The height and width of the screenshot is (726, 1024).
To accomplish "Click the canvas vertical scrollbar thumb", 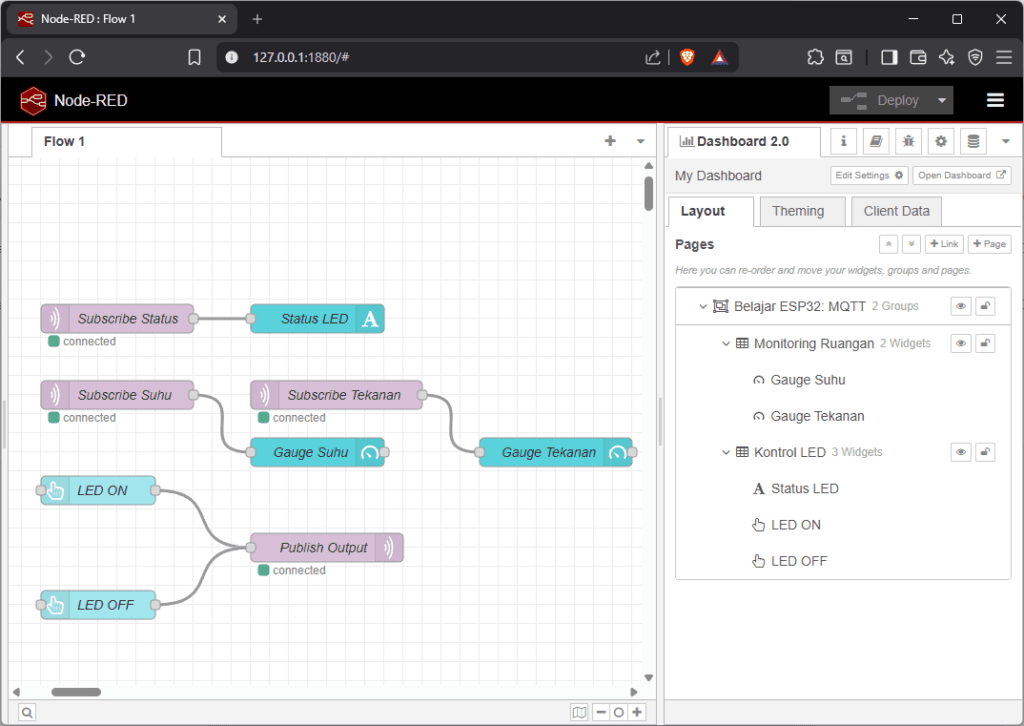I will tap(648, 194).
